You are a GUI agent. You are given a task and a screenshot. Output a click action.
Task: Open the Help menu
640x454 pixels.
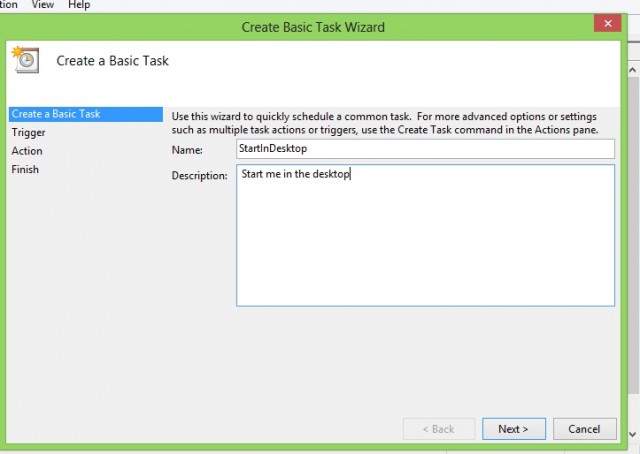pos(79,5)
